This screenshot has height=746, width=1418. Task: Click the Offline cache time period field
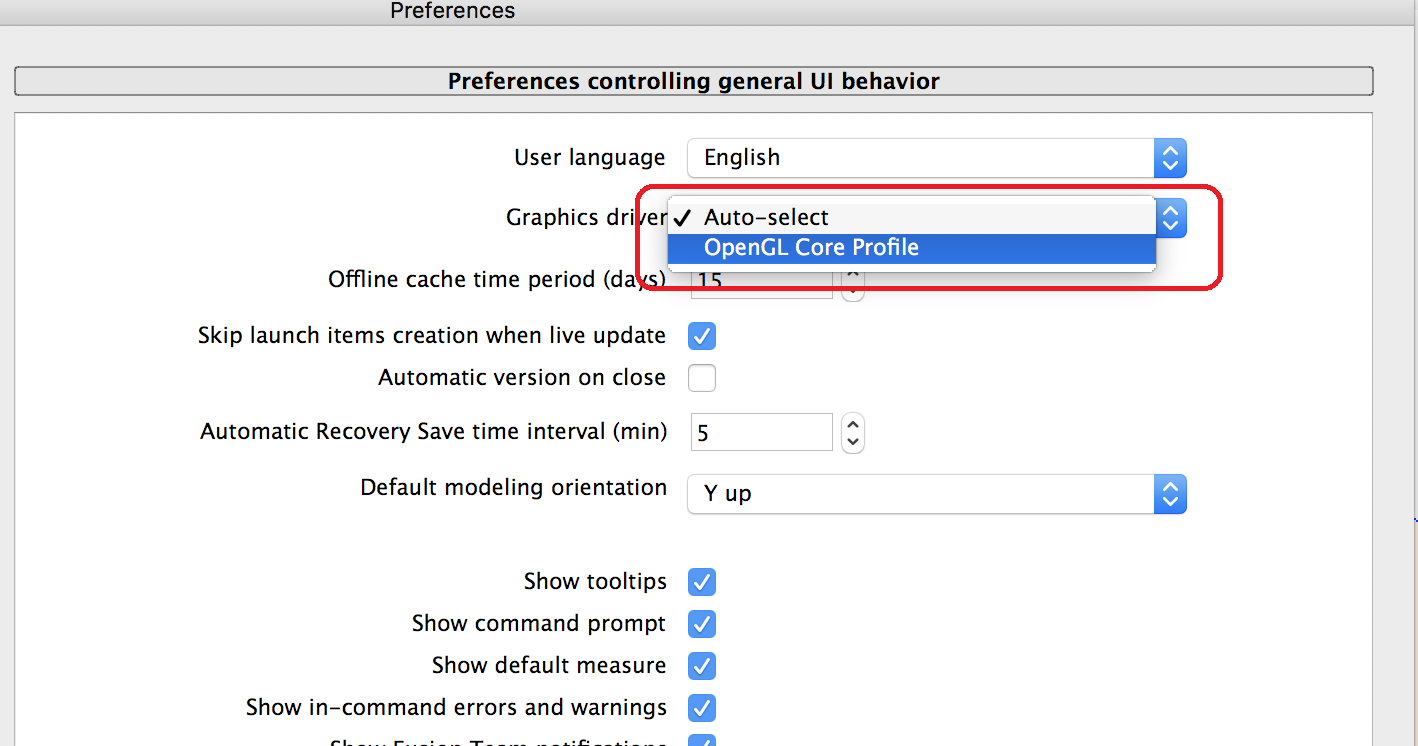click(762, 282)
